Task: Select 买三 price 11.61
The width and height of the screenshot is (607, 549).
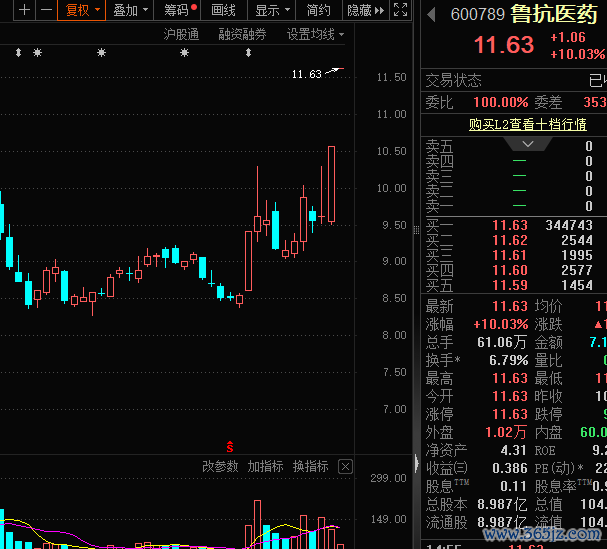Action: click(x=510, y=255)
